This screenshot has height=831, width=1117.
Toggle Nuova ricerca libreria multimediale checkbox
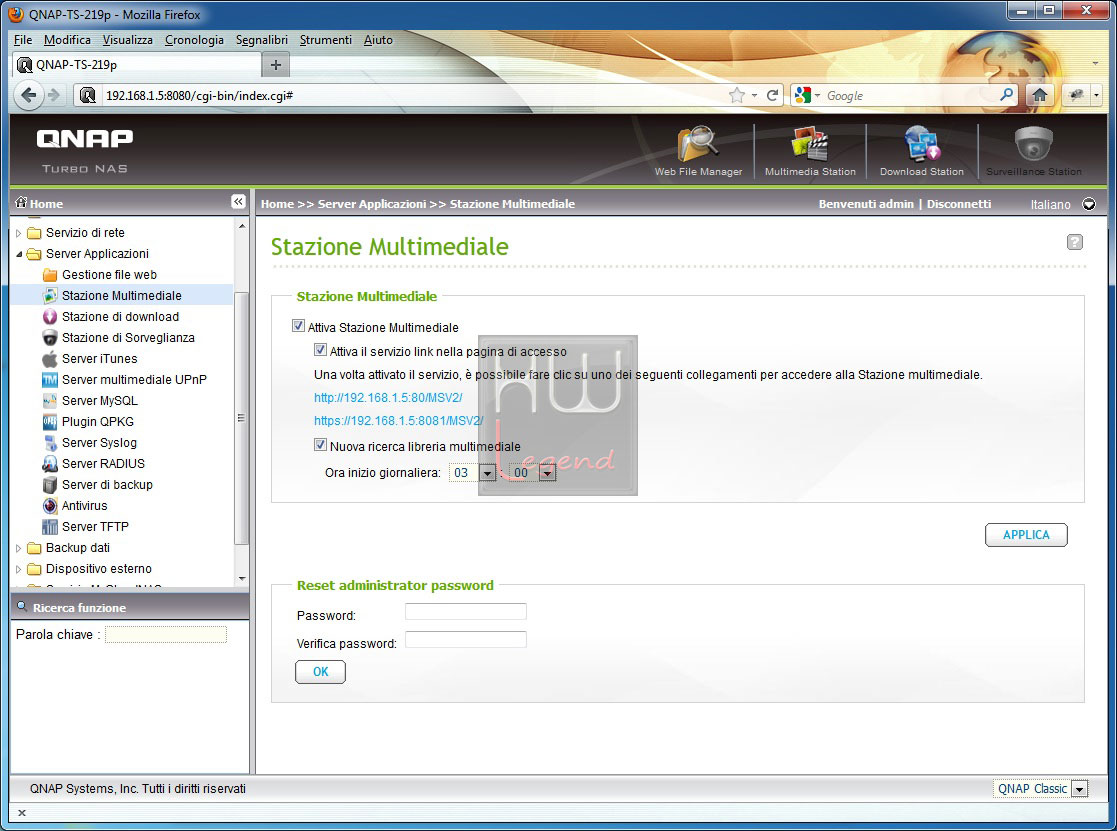pyautogui.click(x=321, y=445)
